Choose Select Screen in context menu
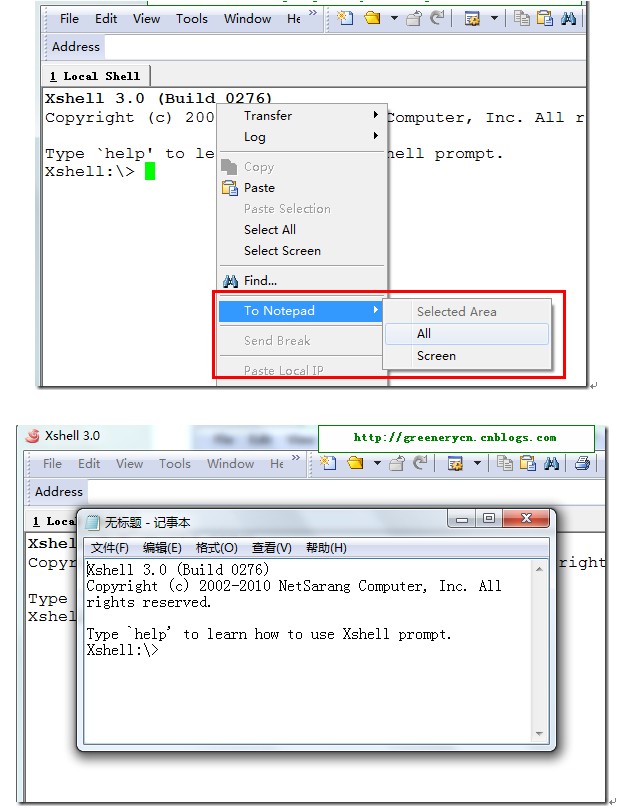This screenshot has width=621, height=808. 303,250
